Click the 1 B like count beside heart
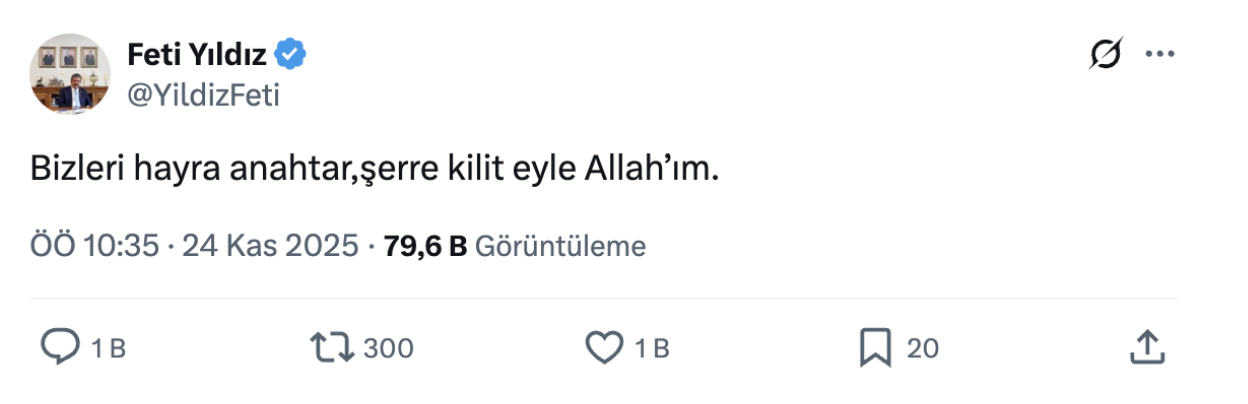1248x404 pixels. tap(652, 348)
